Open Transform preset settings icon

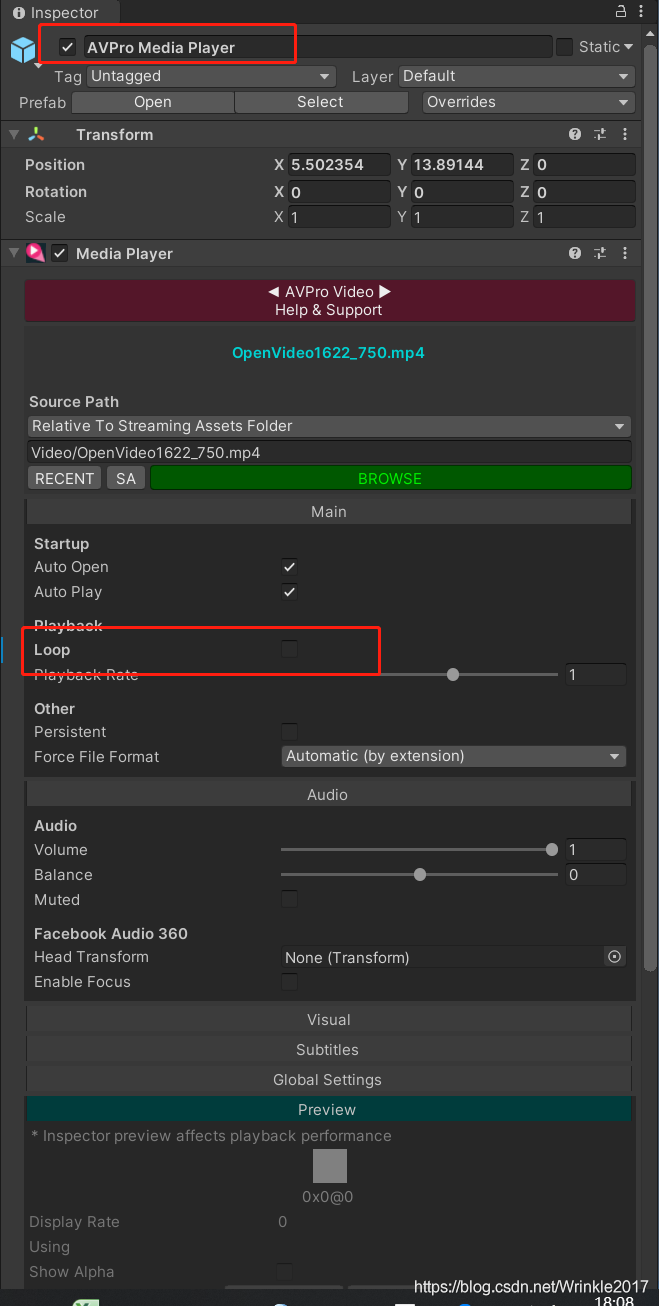[600, 135]
